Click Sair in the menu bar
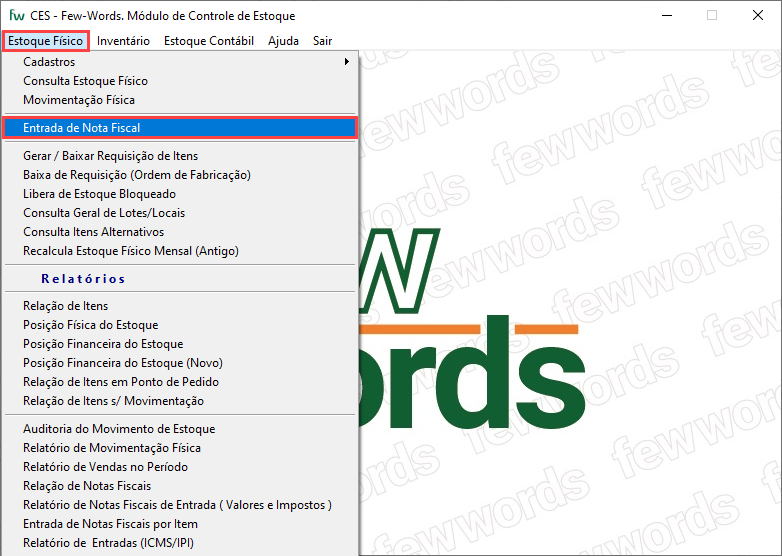The height and width of the screenshot is (556, 782). [322, 41]
